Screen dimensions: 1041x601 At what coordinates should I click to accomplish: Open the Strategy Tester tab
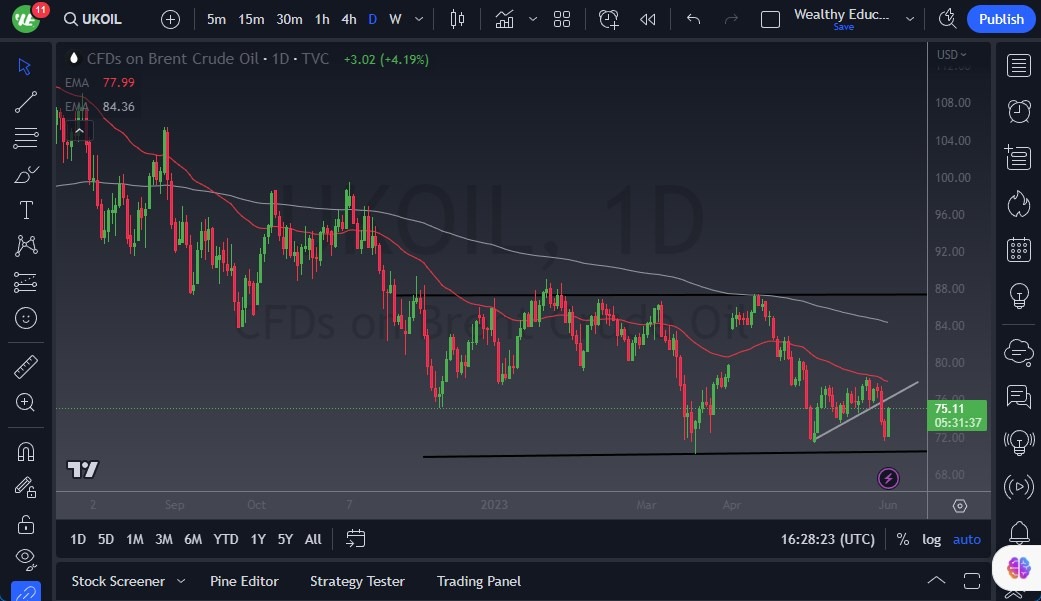tap(357, 581)
